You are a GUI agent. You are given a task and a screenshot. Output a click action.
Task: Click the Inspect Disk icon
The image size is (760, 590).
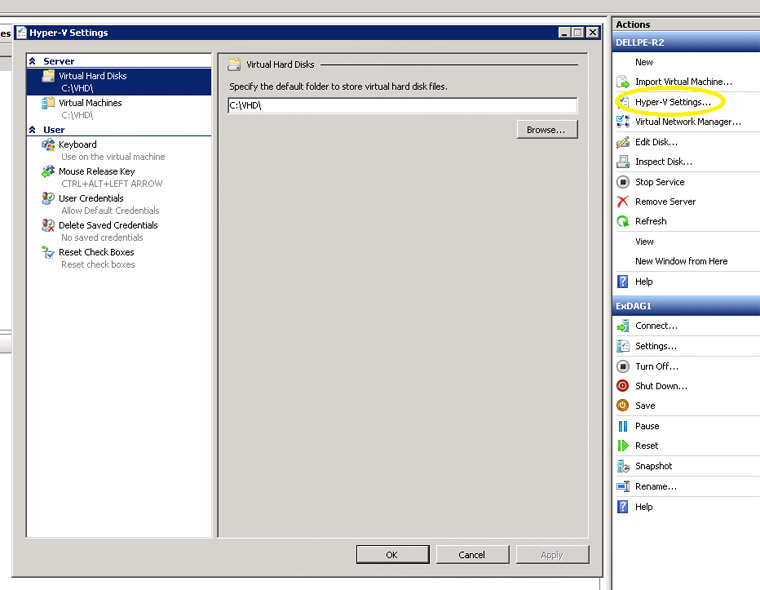coord(623,161)
